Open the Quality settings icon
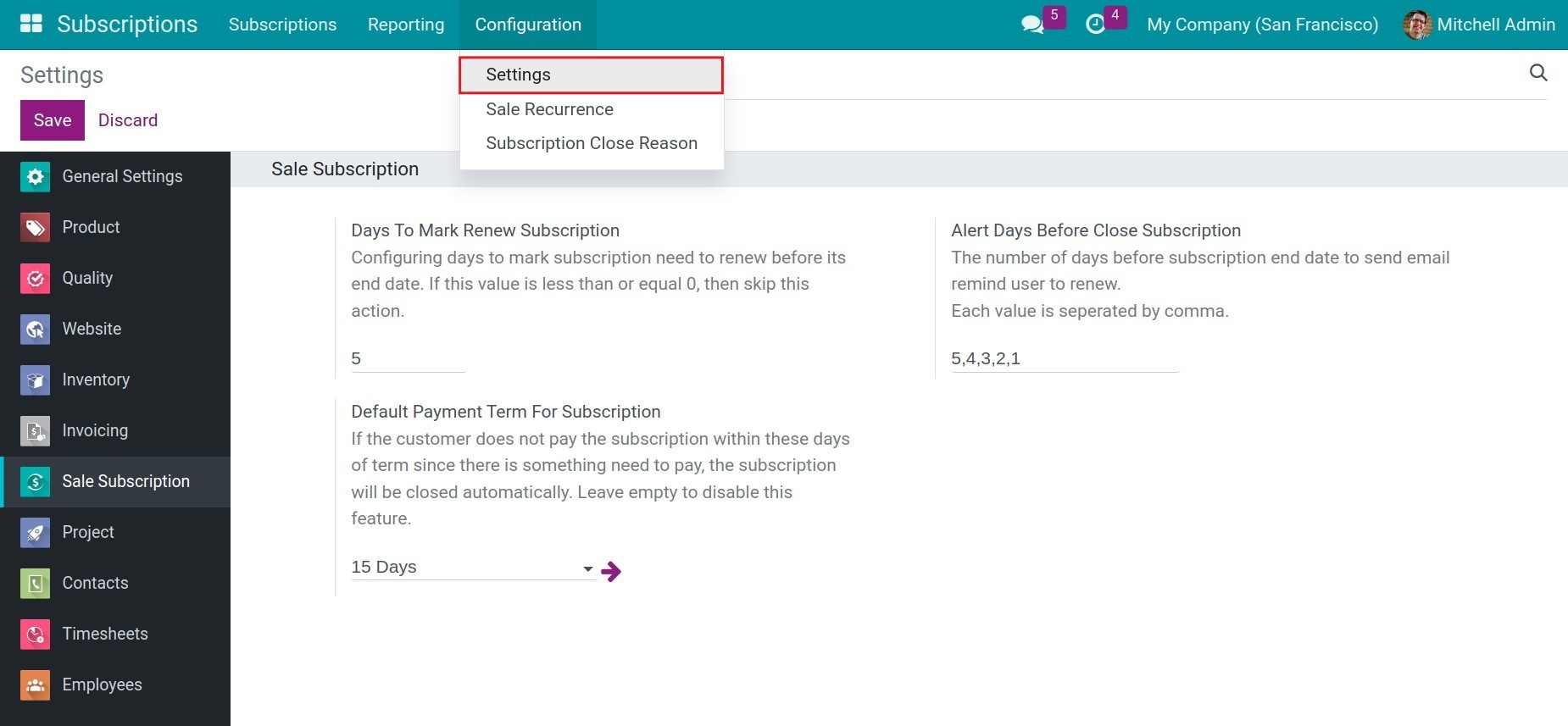1568x726 pixels. pos(35,279)
